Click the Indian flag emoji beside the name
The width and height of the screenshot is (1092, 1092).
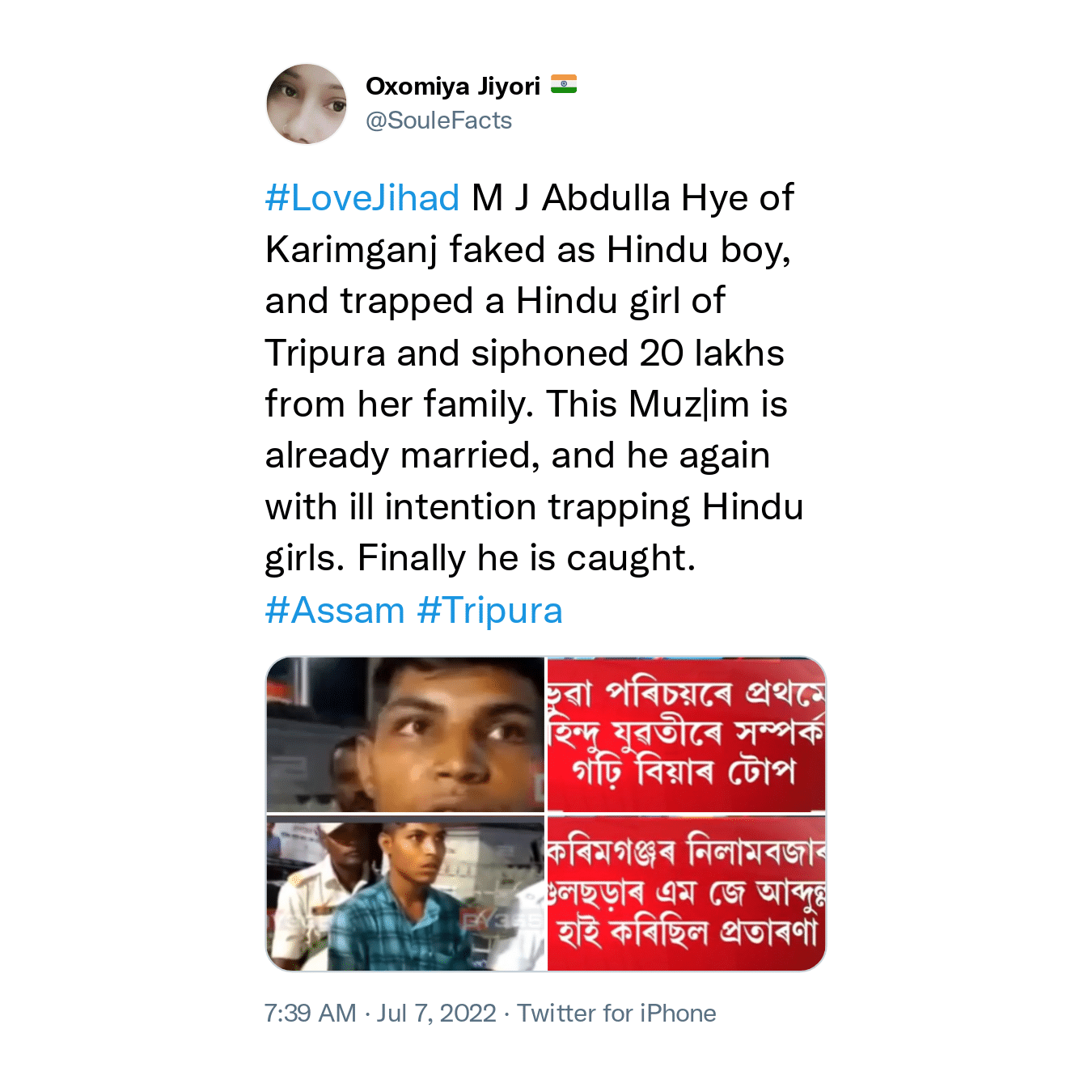point(564,84)
